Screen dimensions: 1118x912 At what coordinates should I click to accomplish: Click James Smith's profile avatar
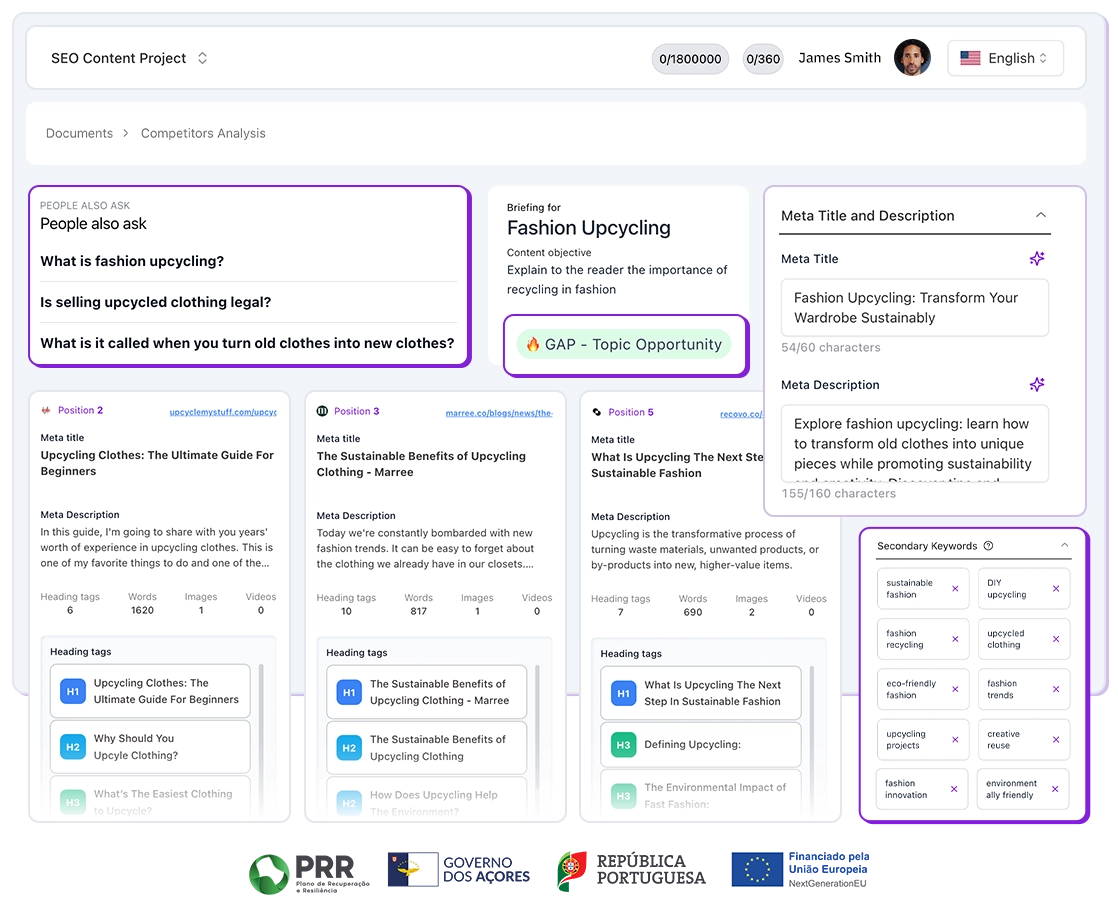(912, 58)
